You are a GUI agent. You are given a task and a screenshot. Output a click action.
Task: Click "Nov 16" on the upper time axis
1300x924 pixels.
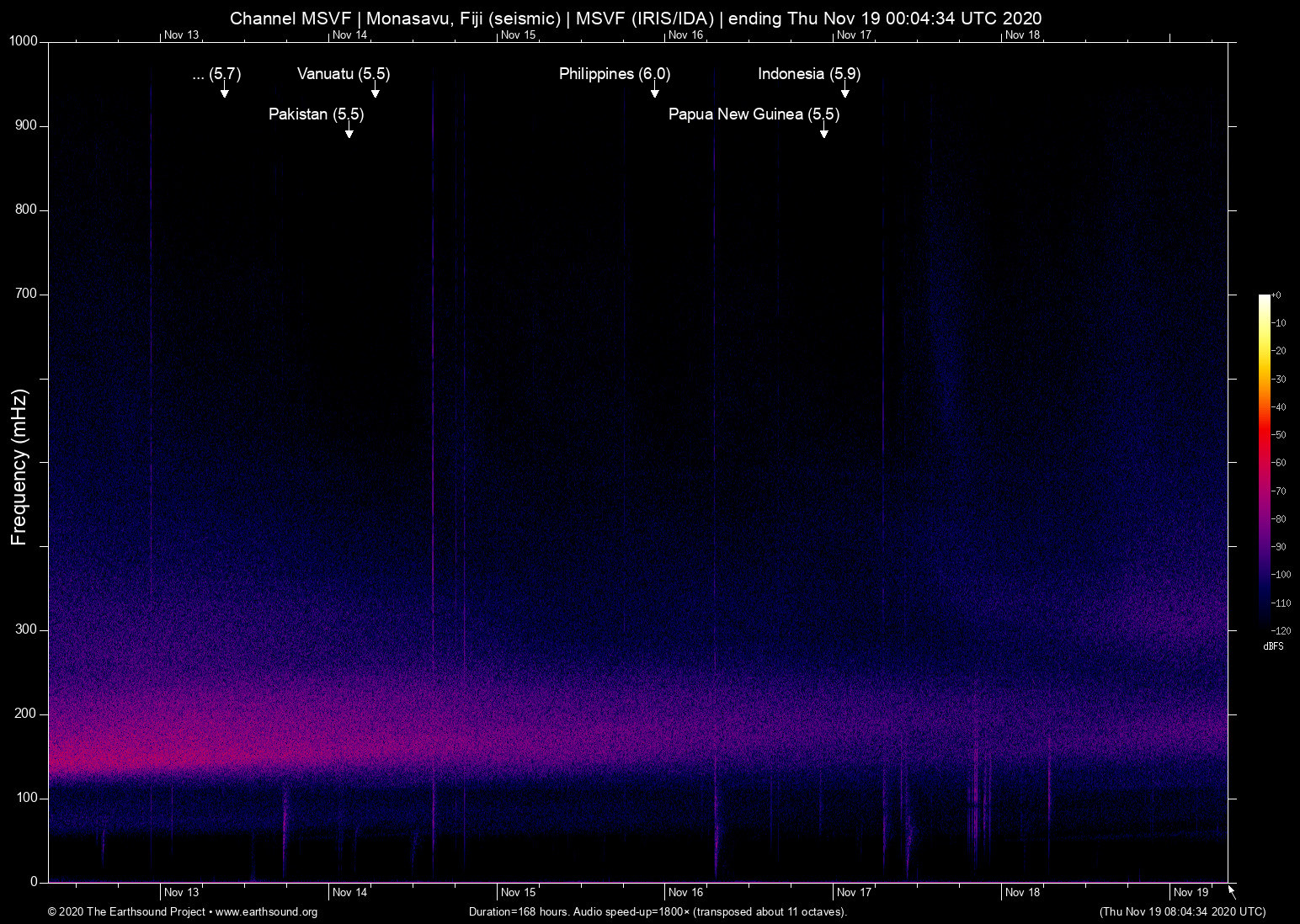click(686, 35)
